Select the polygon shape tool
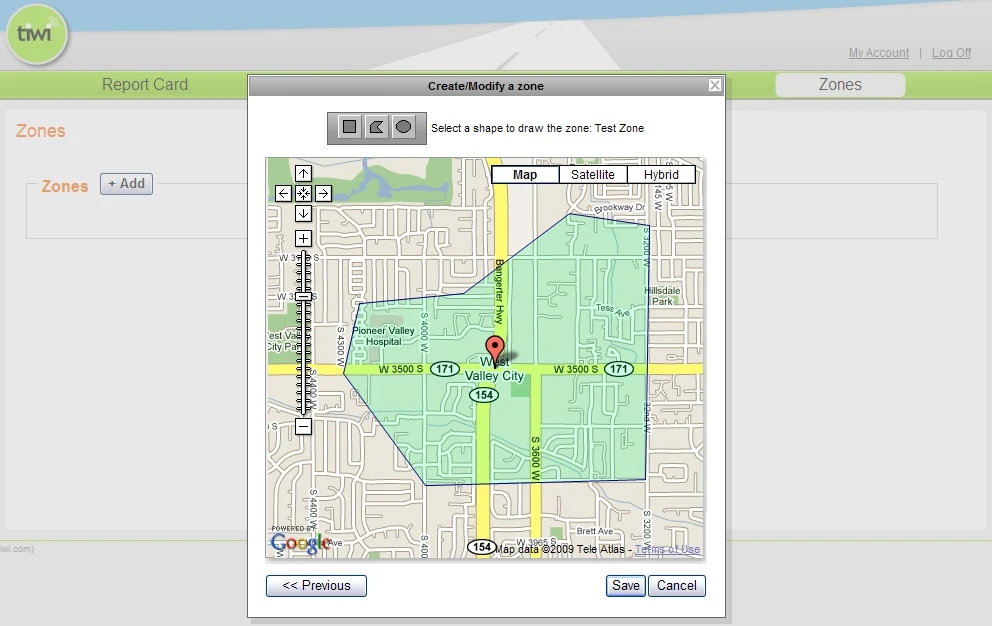992x626 pixels. (376, 127)
